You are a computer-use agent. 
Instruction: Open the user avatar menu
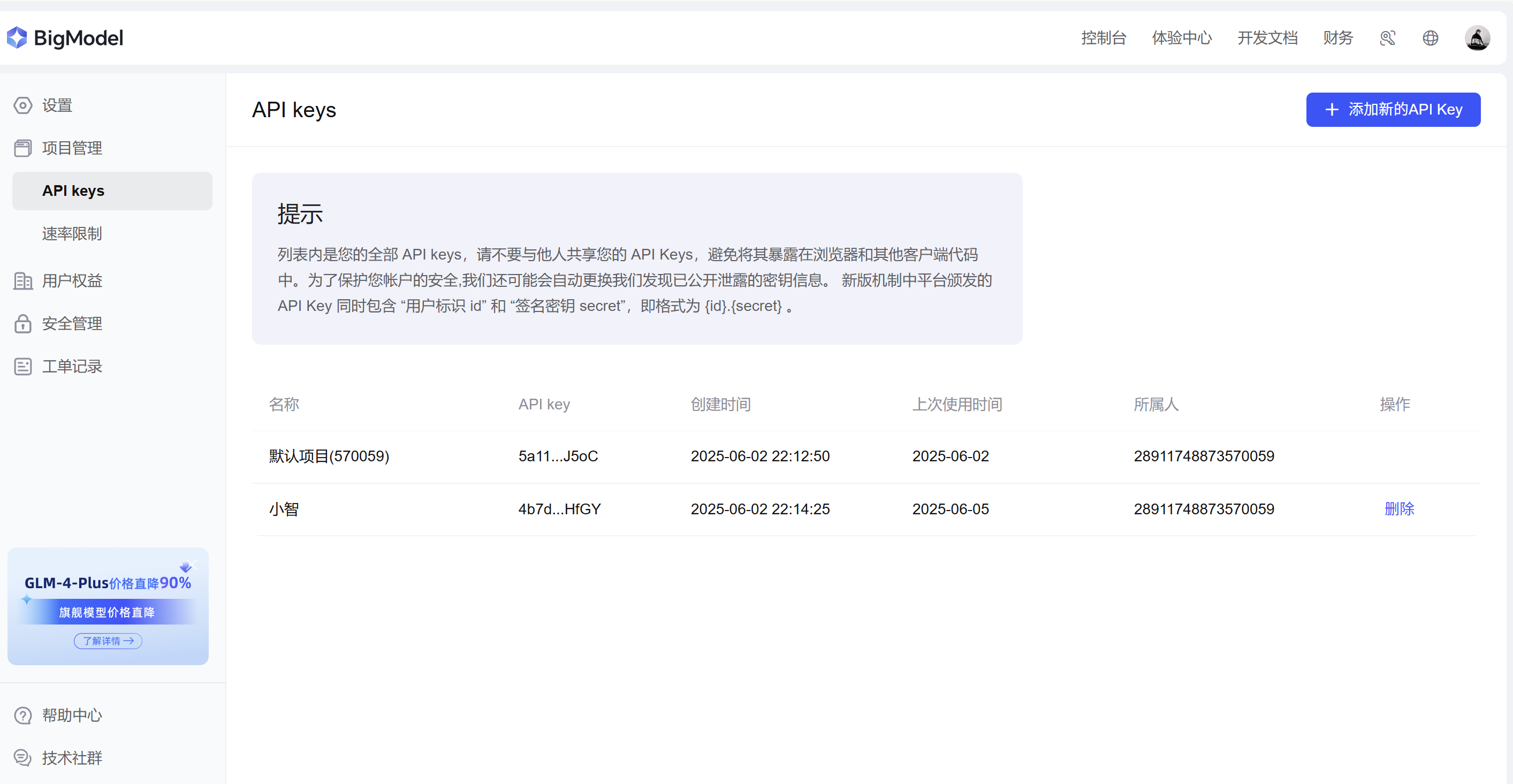tap(1477, 38)
